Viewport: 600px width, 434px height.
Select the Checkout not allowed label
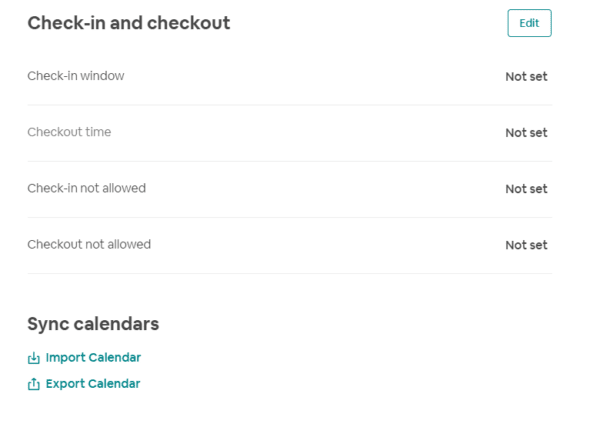(89, 244)
